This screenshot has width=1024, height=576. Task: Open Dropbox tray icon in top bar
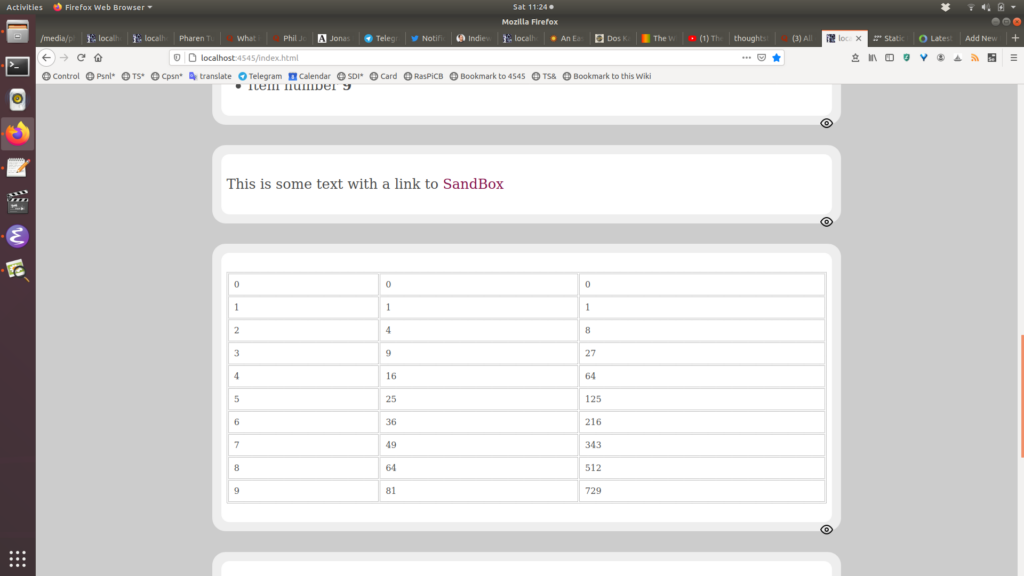pyautogui.click(x=945, y=7)
